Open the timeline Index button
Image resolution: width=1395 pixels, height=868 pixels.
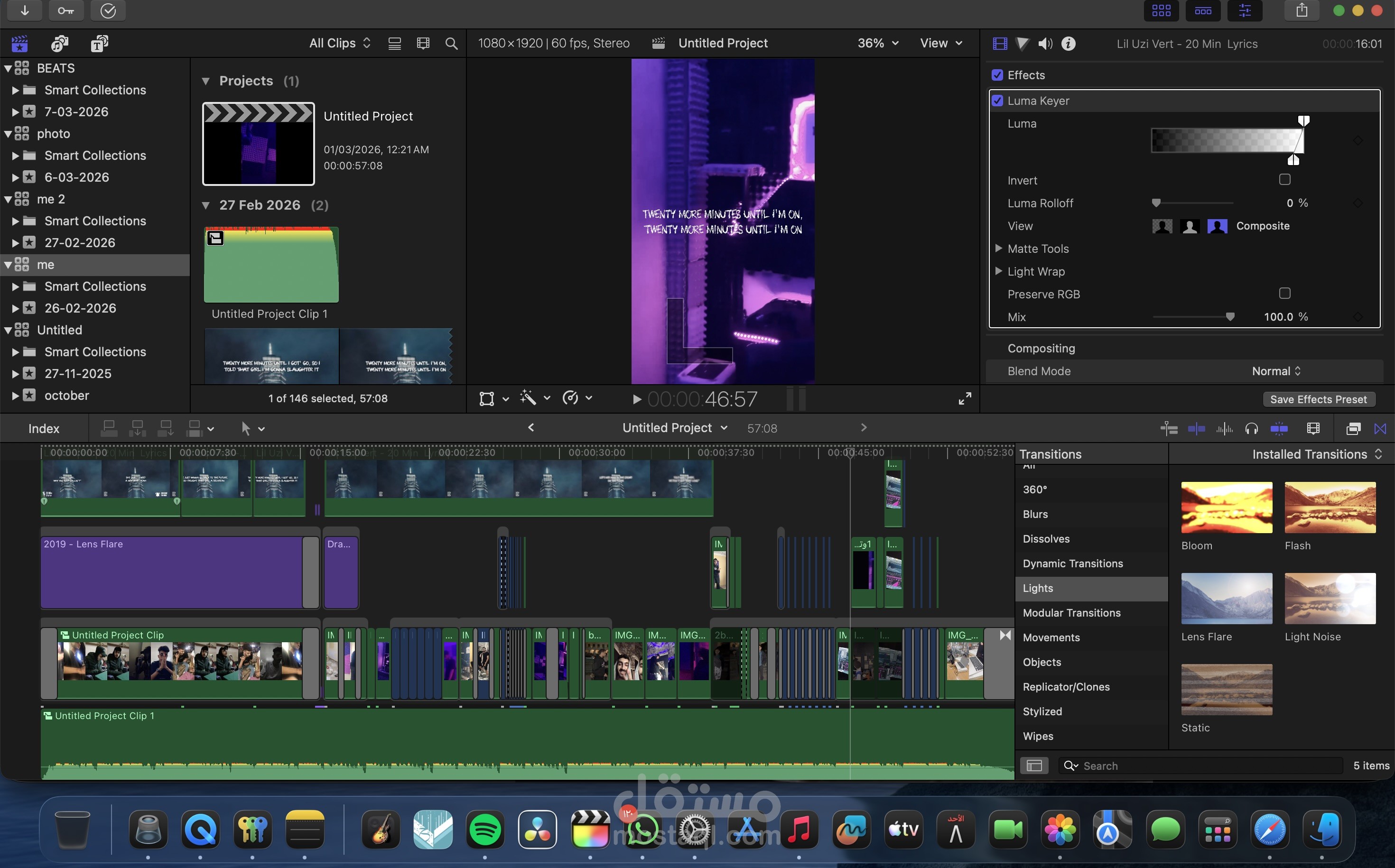[44, 428]
